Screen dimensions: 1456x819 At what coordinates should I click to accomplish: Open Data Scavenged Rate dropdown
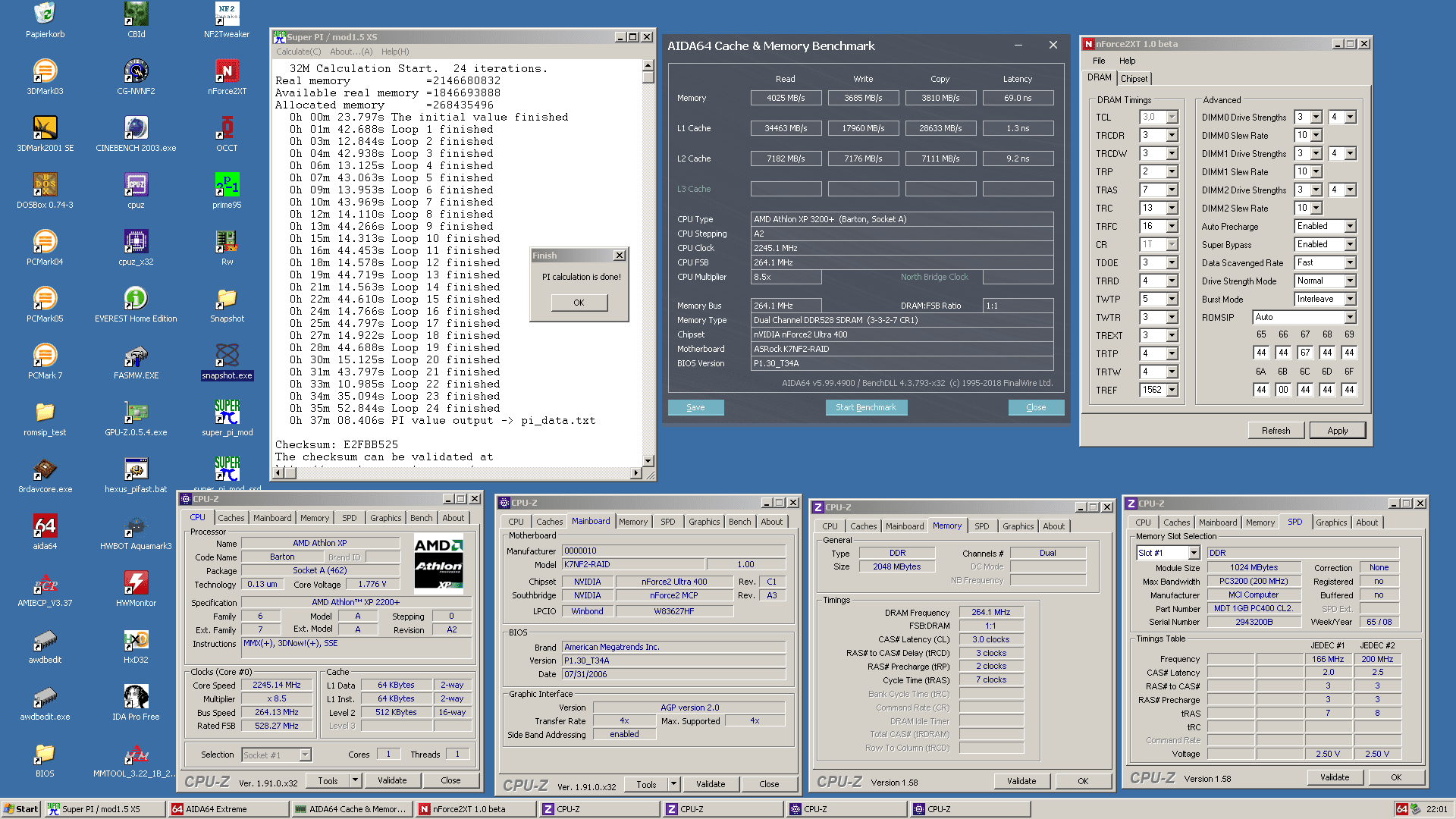tap(1350, 262)
